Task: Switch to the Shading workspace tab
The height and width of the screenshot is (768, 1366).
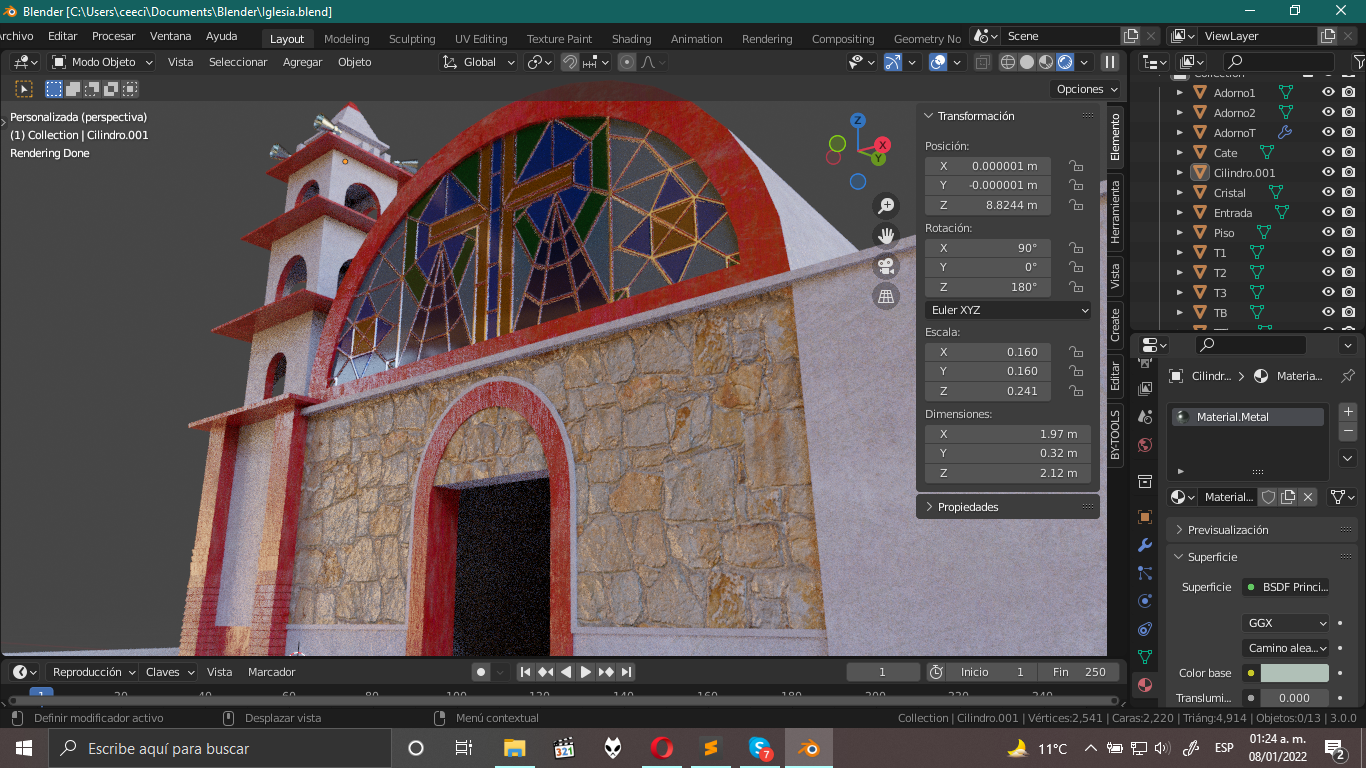Action: click(631, 39)
